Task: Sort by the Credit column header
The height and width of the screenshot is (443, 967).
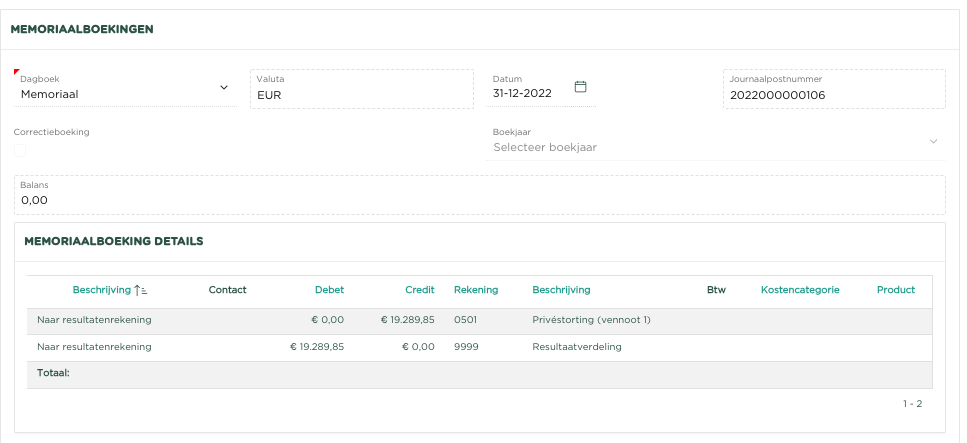Action: pyautogui.click(x=419, y=290)
